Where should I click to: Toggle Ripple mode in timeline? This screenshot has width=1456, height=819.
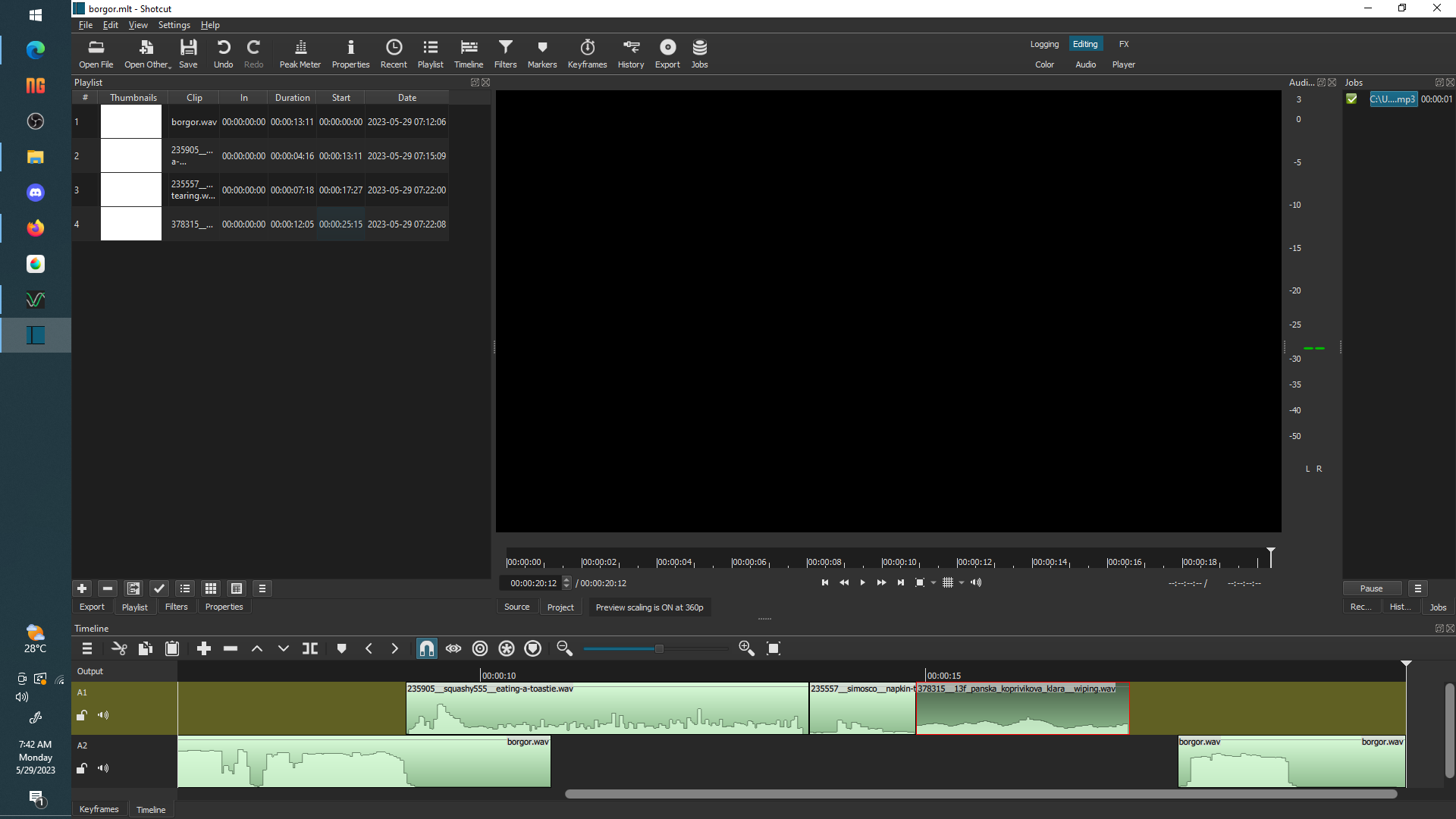click(480, 648)
